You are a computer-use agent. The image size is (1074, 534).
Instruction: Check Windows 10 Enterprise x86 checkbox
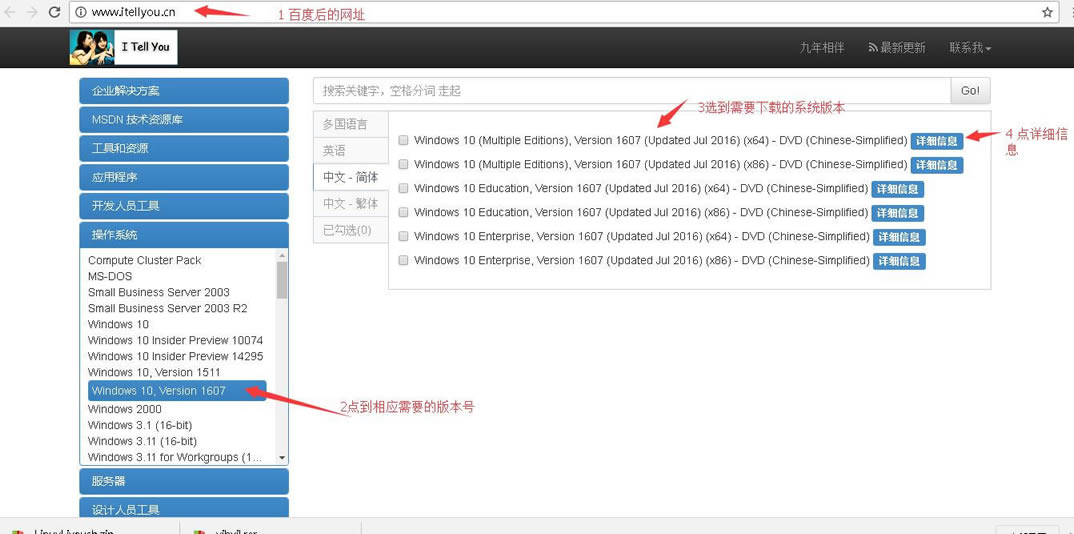[403, 260]
